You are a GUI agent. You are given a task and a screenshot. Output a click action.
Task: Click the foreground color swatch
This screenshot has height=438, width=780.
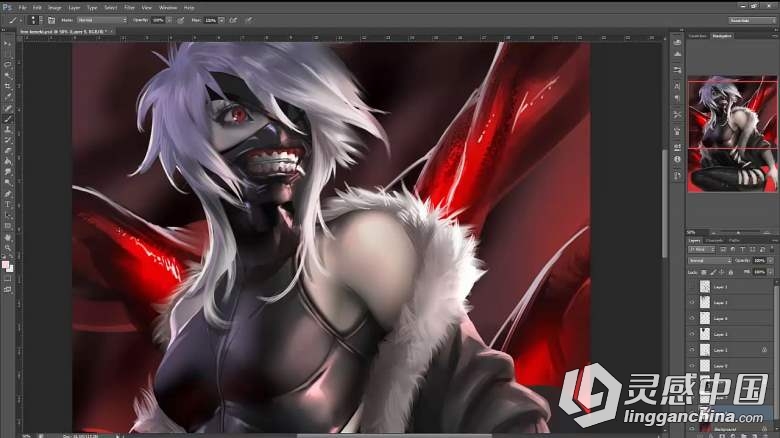(5, 265)
